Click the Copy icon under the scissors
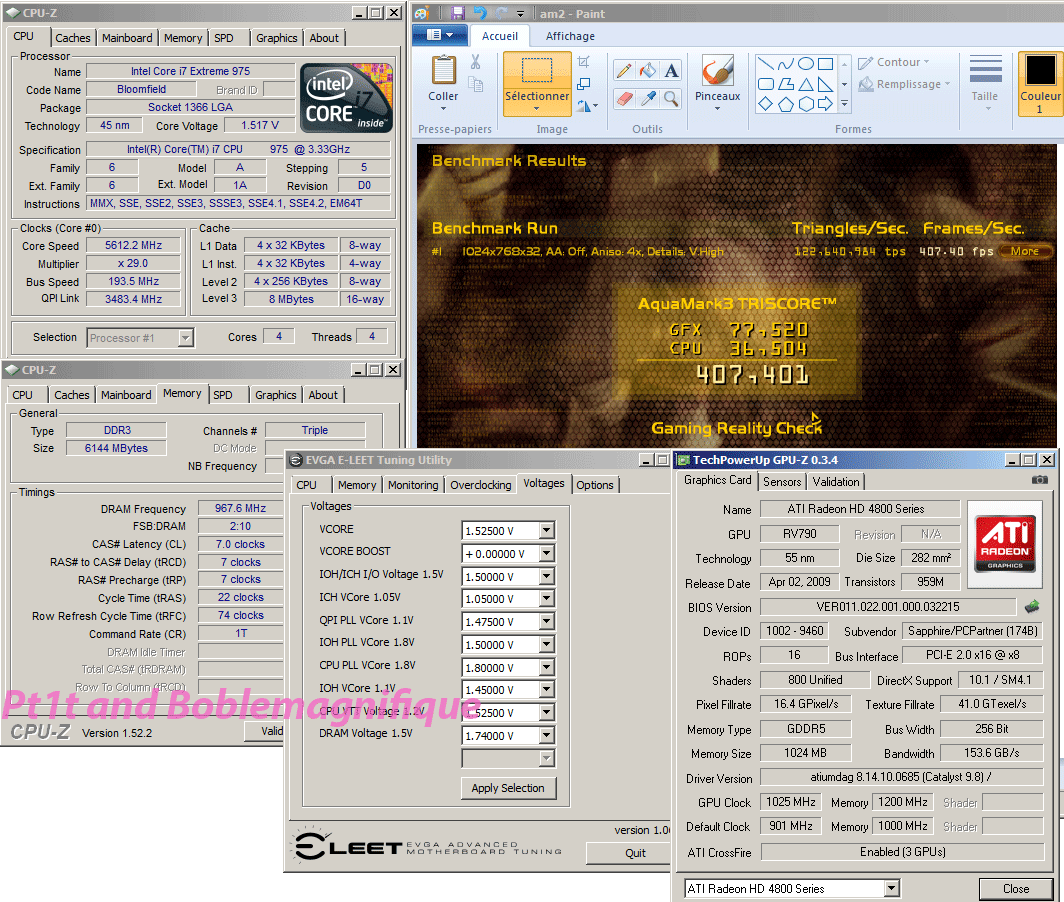This screenshot has width=1064, height=902. pyautogui.click(x=476, y=85)
